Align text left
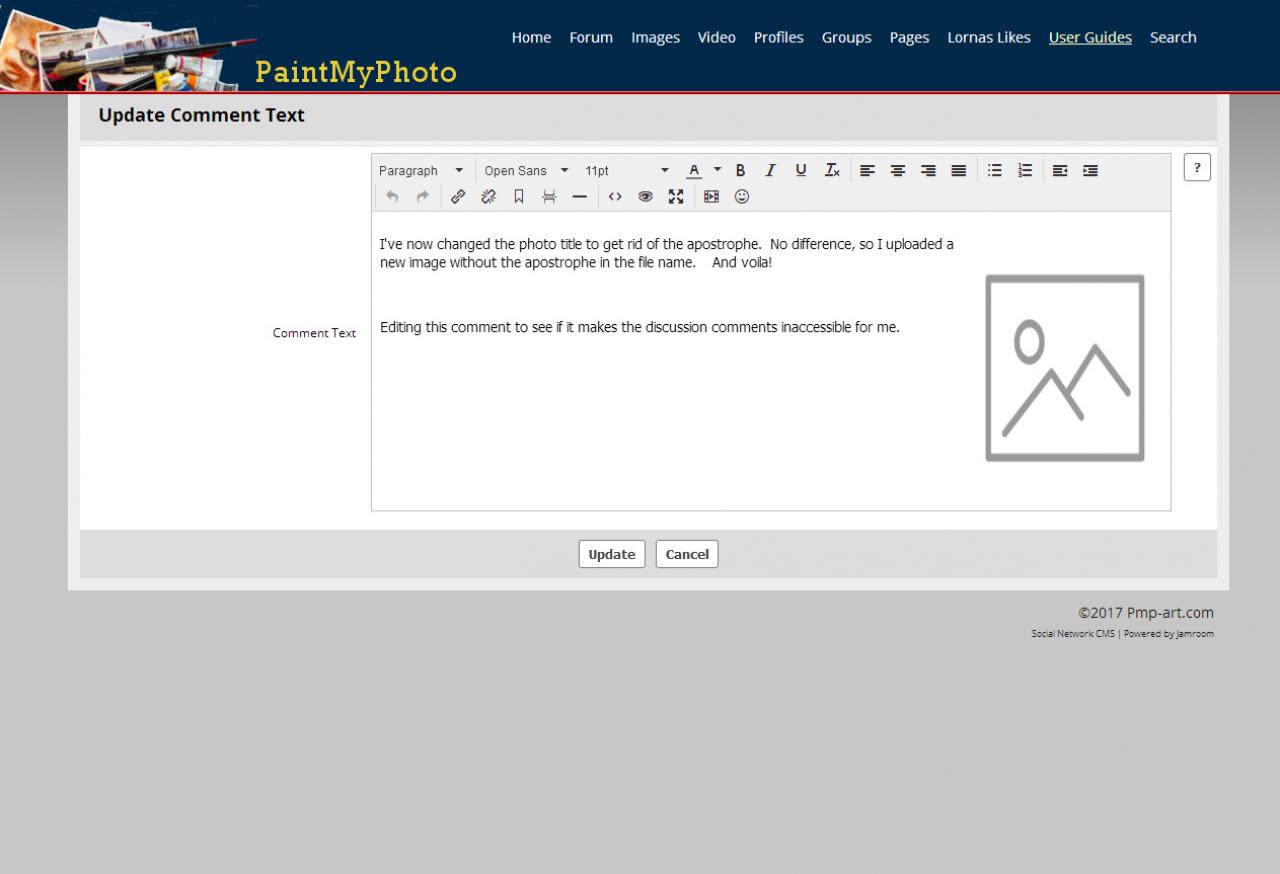Screen dimensions: 1280x874 (x=867, y=171)
